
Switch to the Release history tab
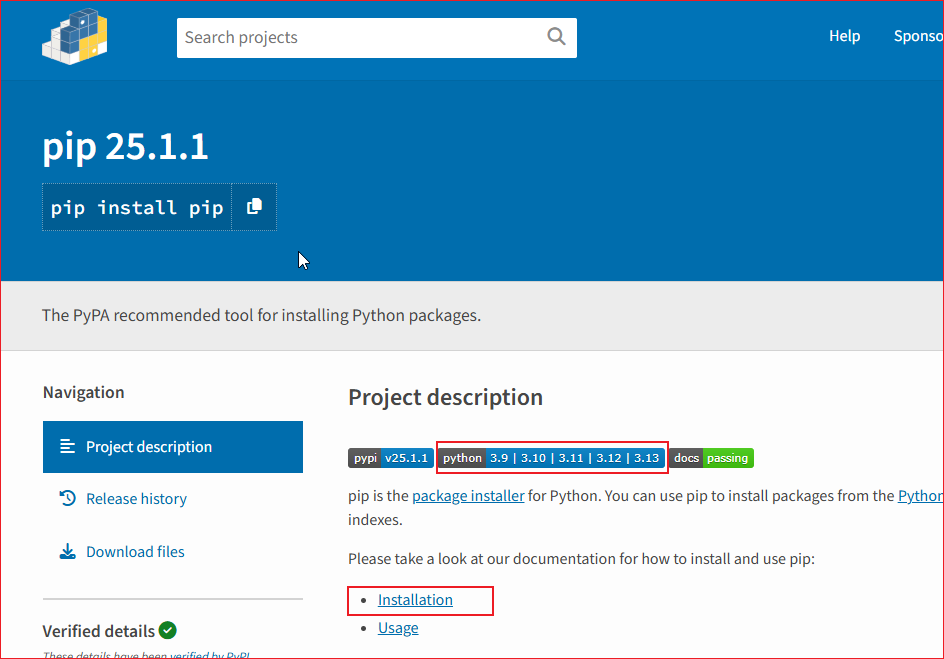(x=136, y=499)
